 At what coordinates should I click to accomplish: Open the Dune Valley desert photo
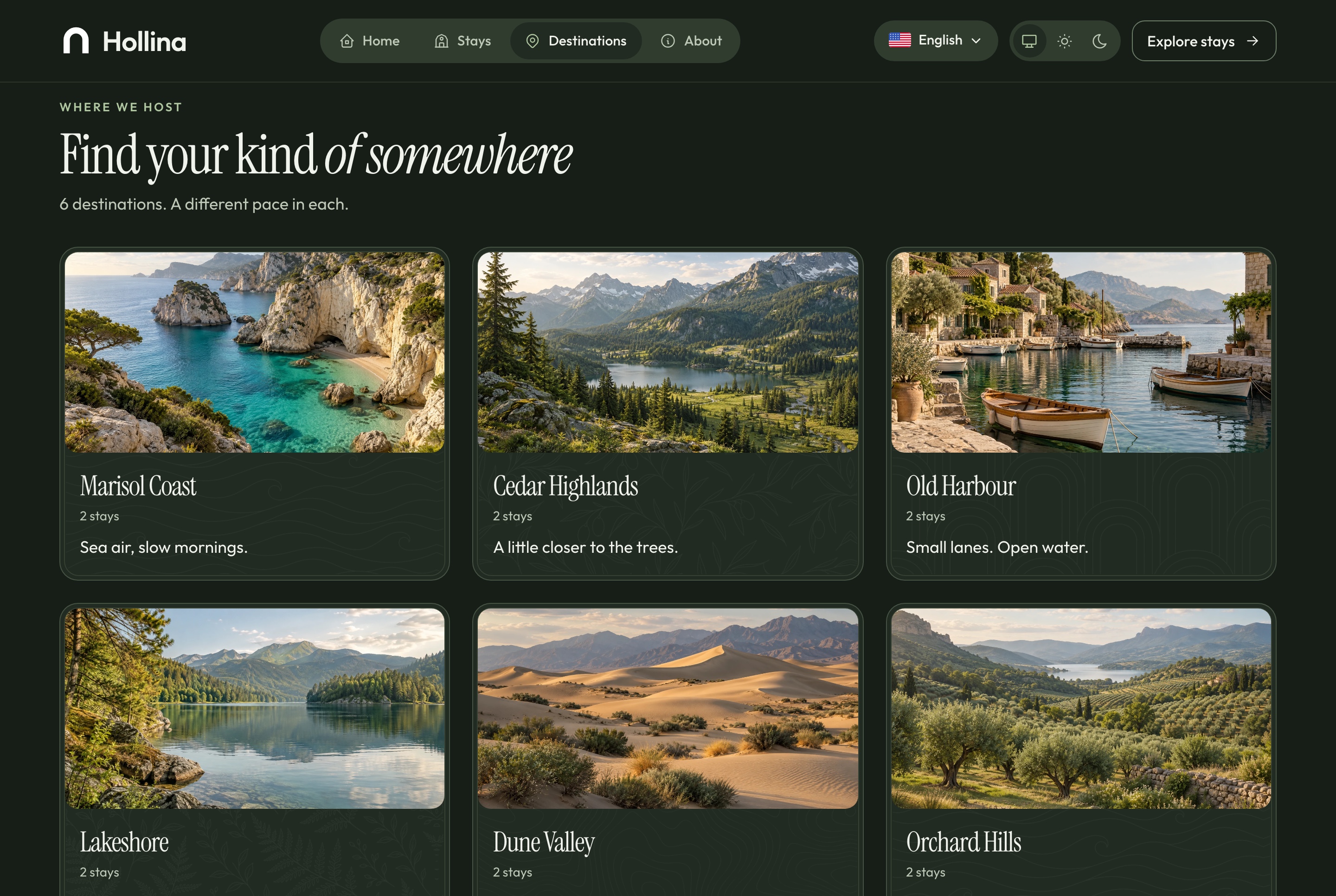(x=668, y=708)
